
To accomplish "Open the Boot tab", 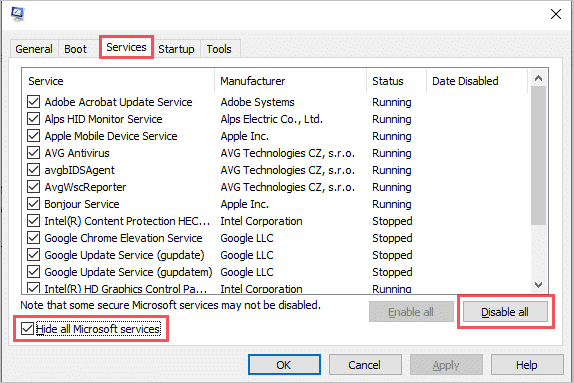I will 75,49.
